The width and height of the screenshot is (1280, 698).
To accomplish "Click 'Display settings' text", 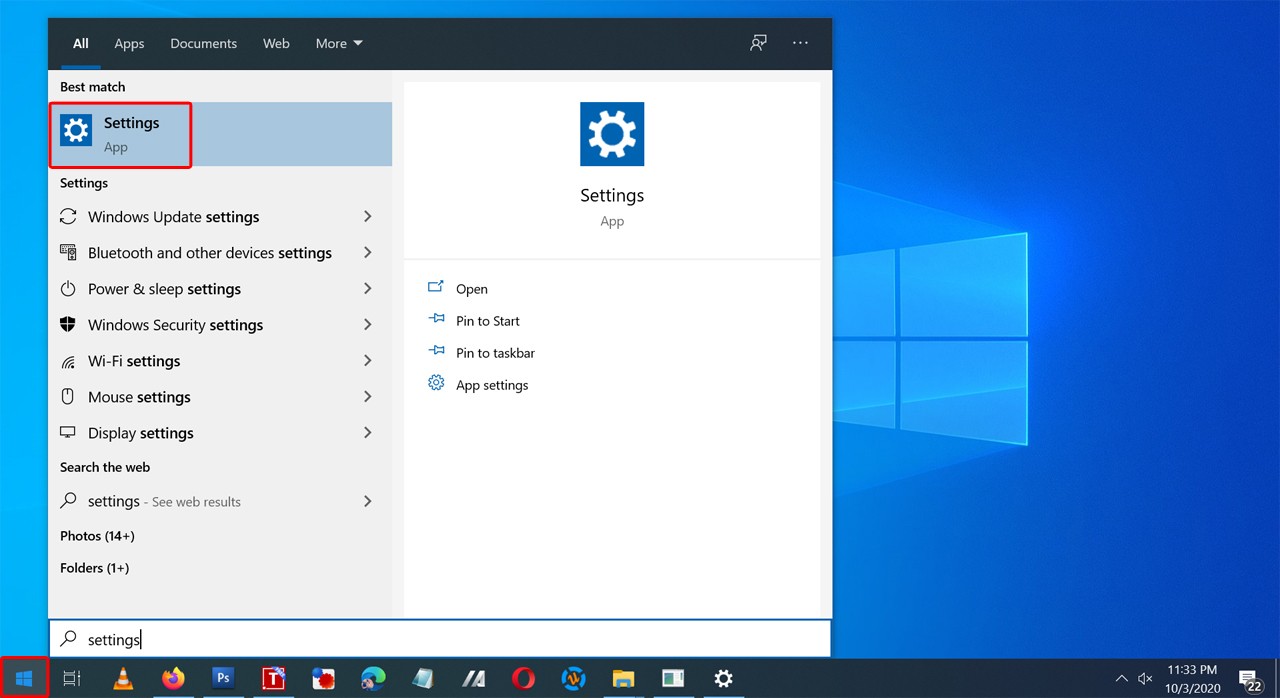I will pyautogui.click(x=141, y=433).
